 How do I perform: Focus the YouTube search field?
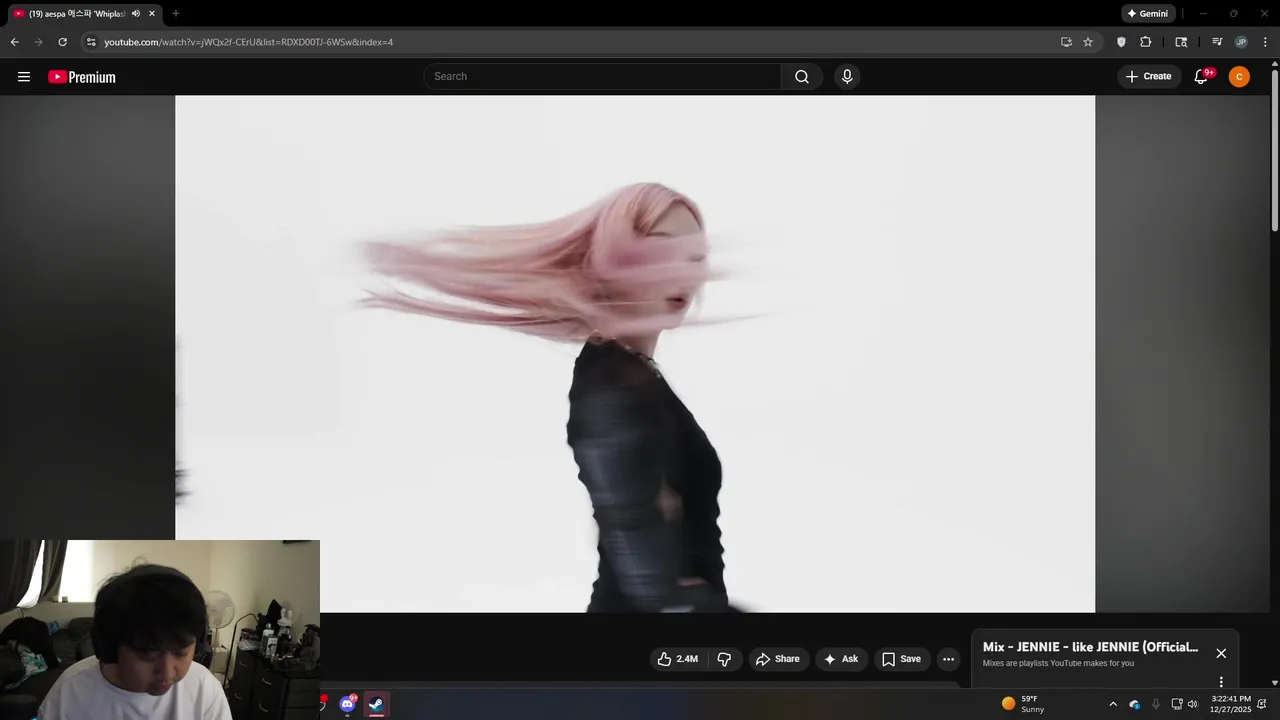tap(603, 77)
